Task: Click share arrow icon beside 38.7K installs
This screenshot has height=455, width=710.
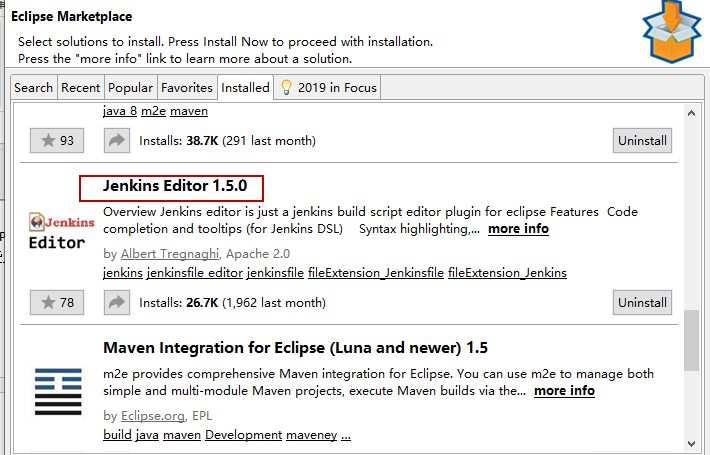Action: click(117, 141)
